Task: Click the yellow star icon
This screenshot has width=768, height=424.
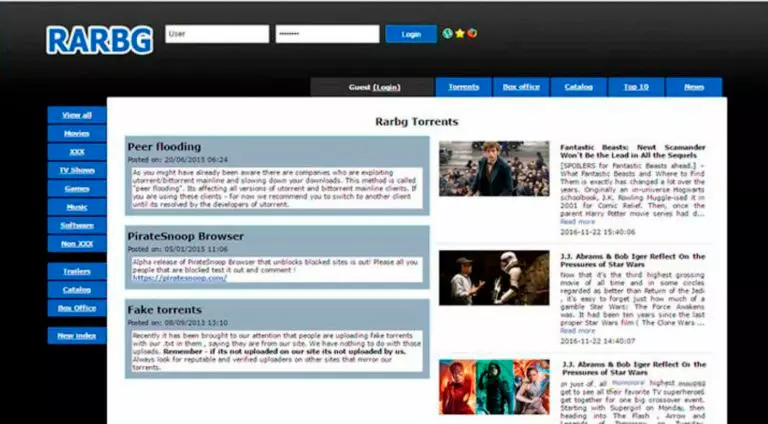Action: tap(460, 33)
